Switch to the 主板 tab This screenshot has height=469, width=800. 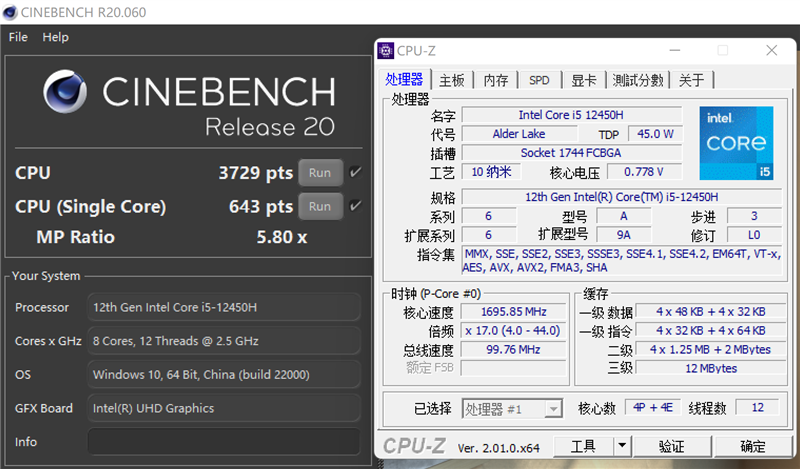pyautogui.click(x=452, y=80)
